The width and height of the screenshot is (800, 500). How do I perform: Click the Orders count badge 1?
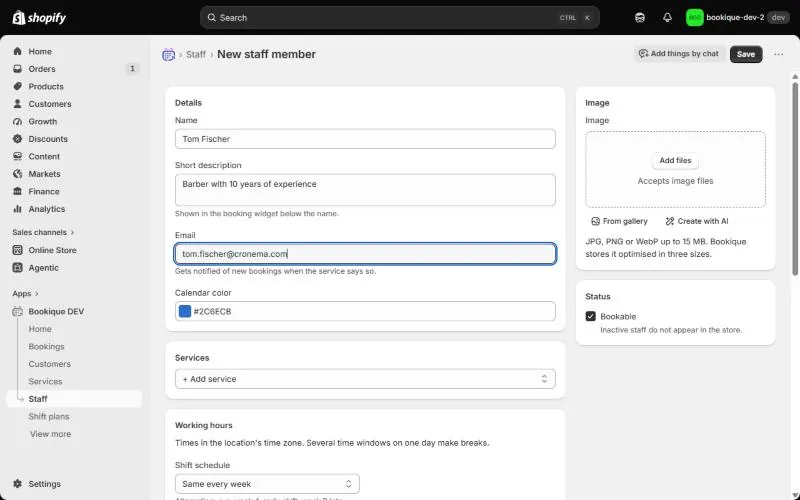(132, 68)
